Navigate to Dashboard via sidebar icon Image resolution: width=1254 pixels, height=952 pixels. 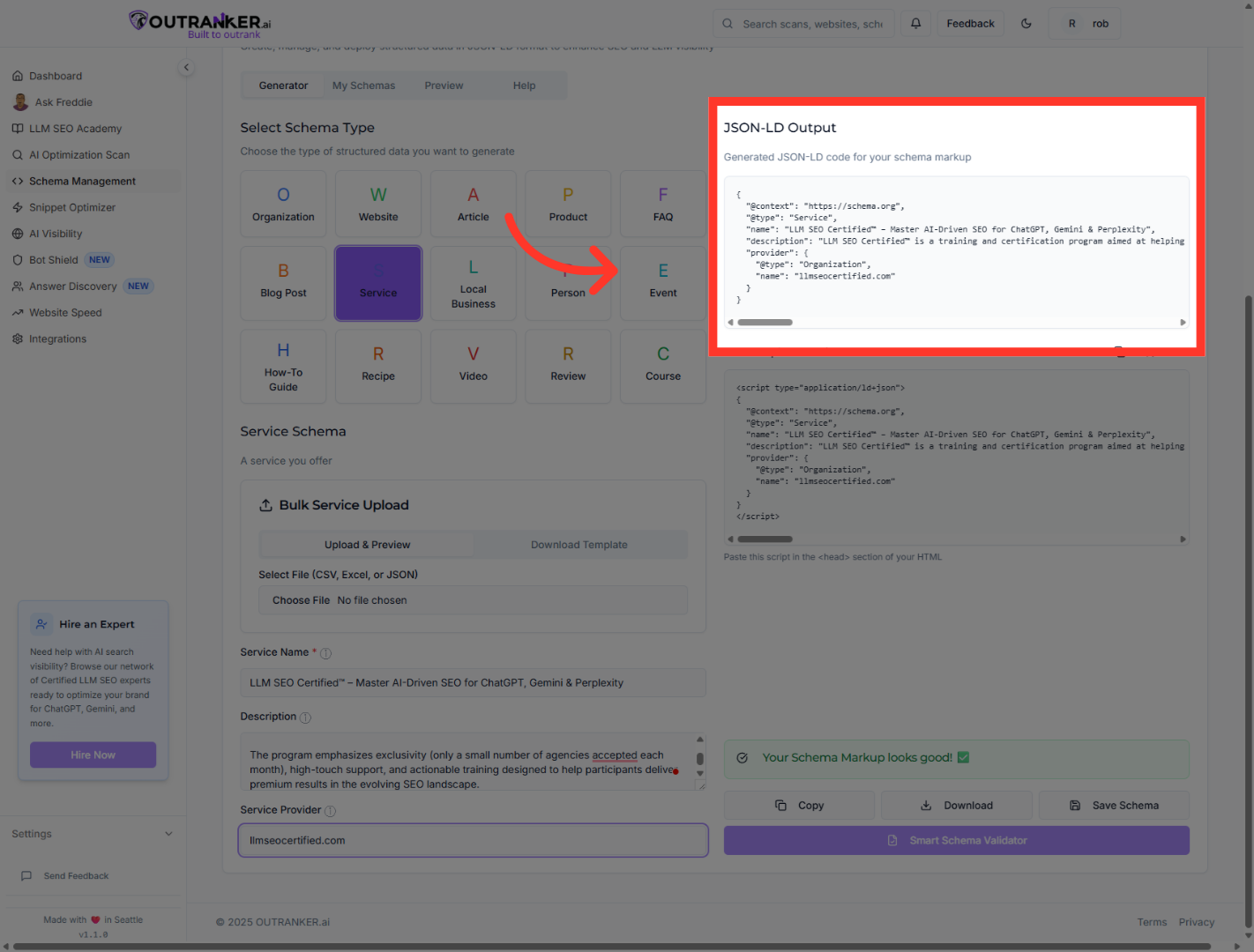point(56,76)
